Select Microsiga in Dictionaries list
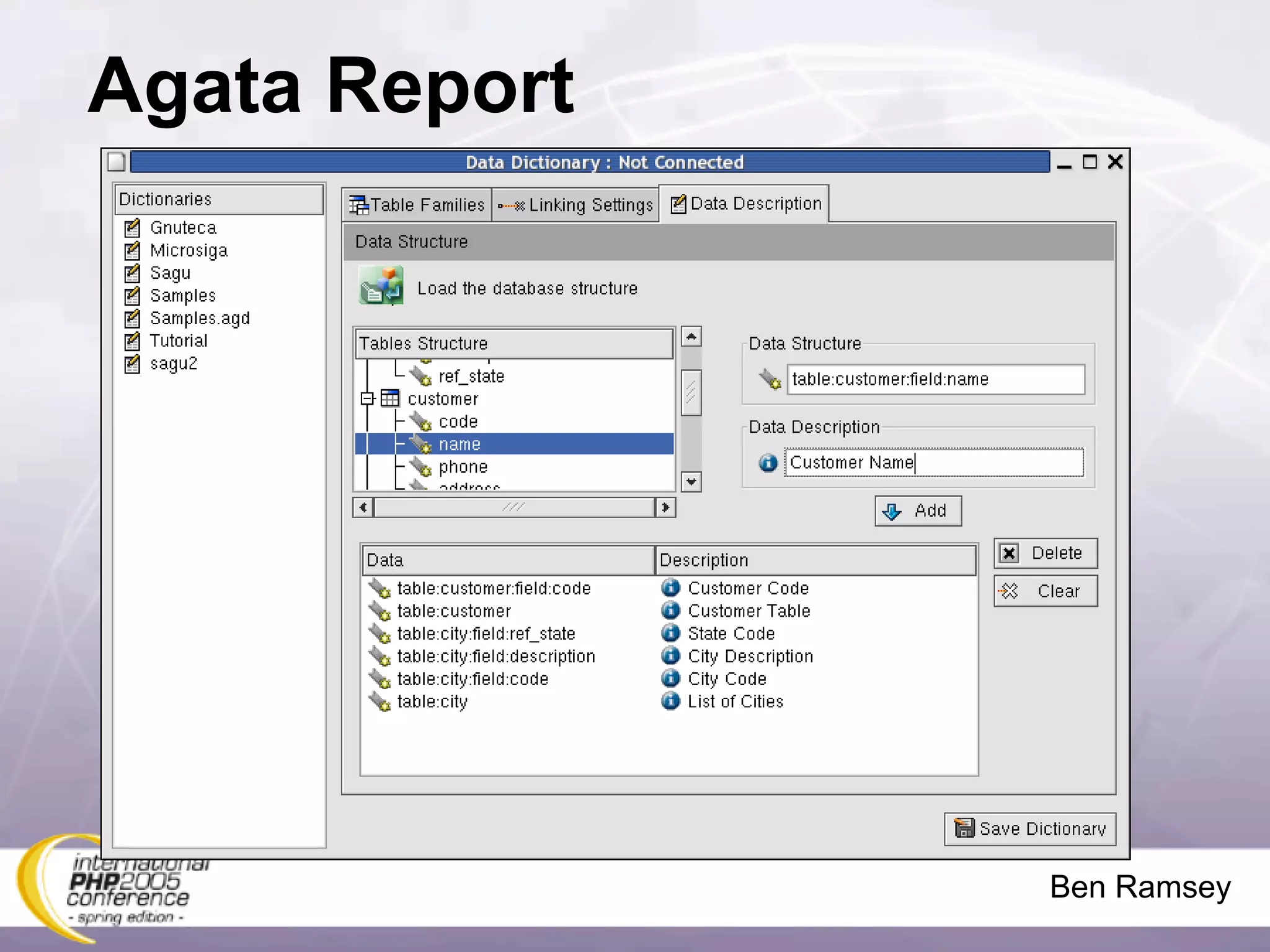Viewport: 1270px width, 952px height. (x=189, y=250)
